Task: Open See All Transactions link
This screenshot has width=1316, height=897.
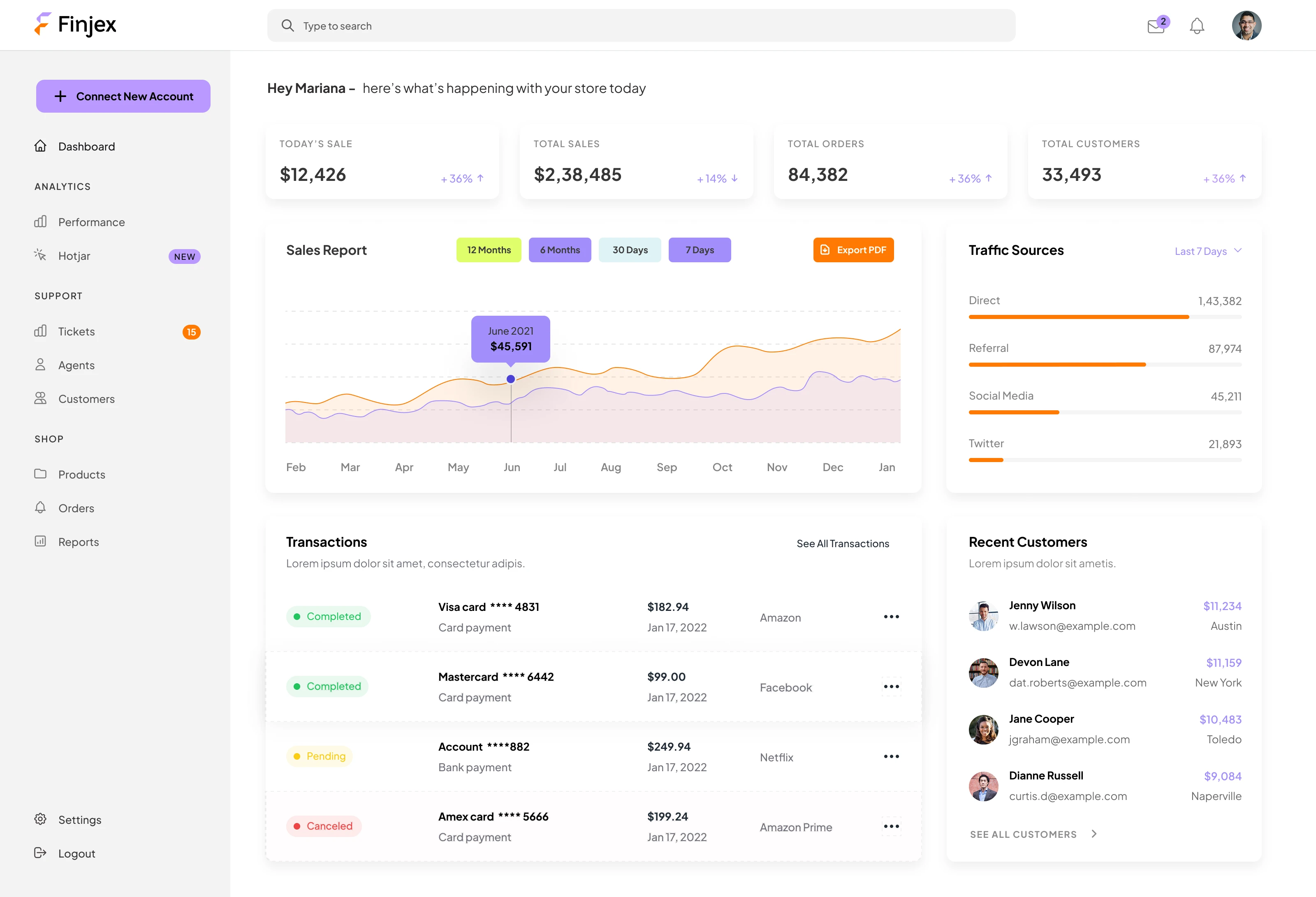Action: 843,543
